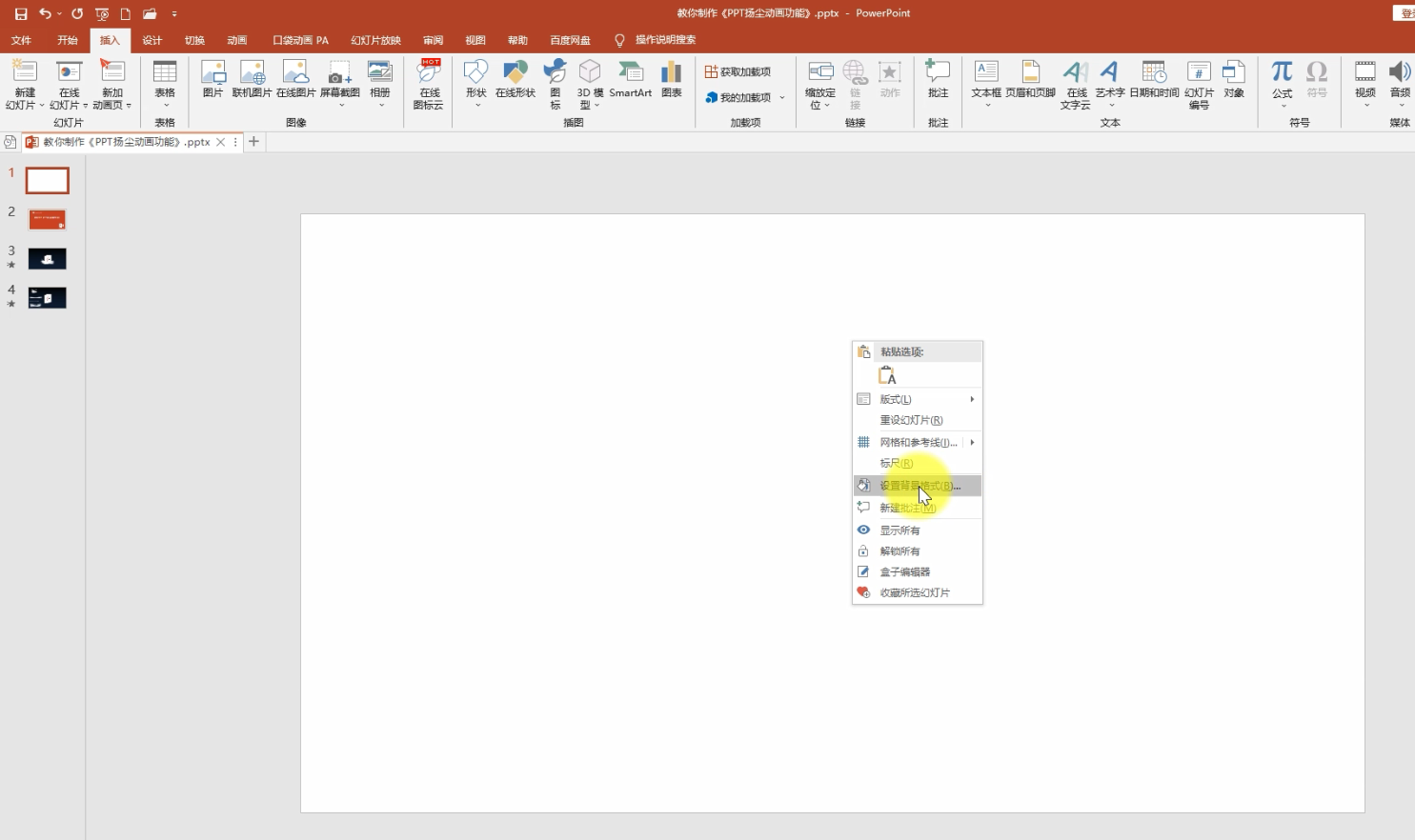Viewport: 1415px width, 840px height.
Task: Choose 解锁所有 from the context menu
Action: [918, 551]
